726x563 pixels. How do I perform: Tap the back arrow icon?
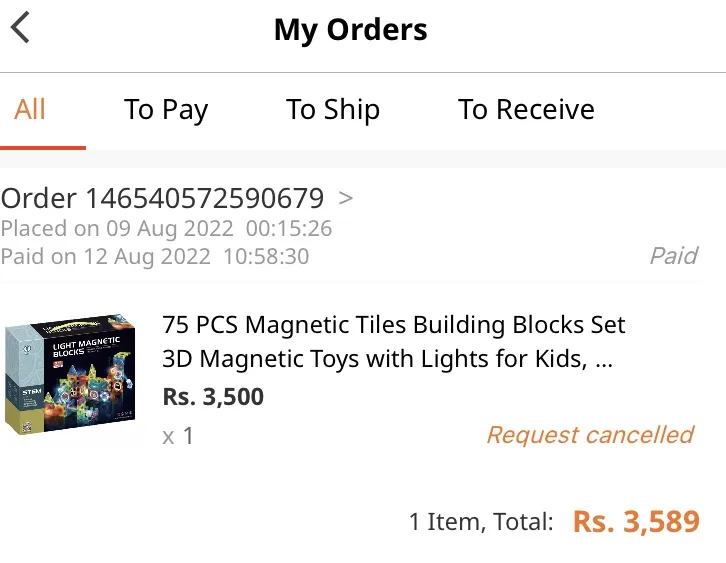pos(21,27)
